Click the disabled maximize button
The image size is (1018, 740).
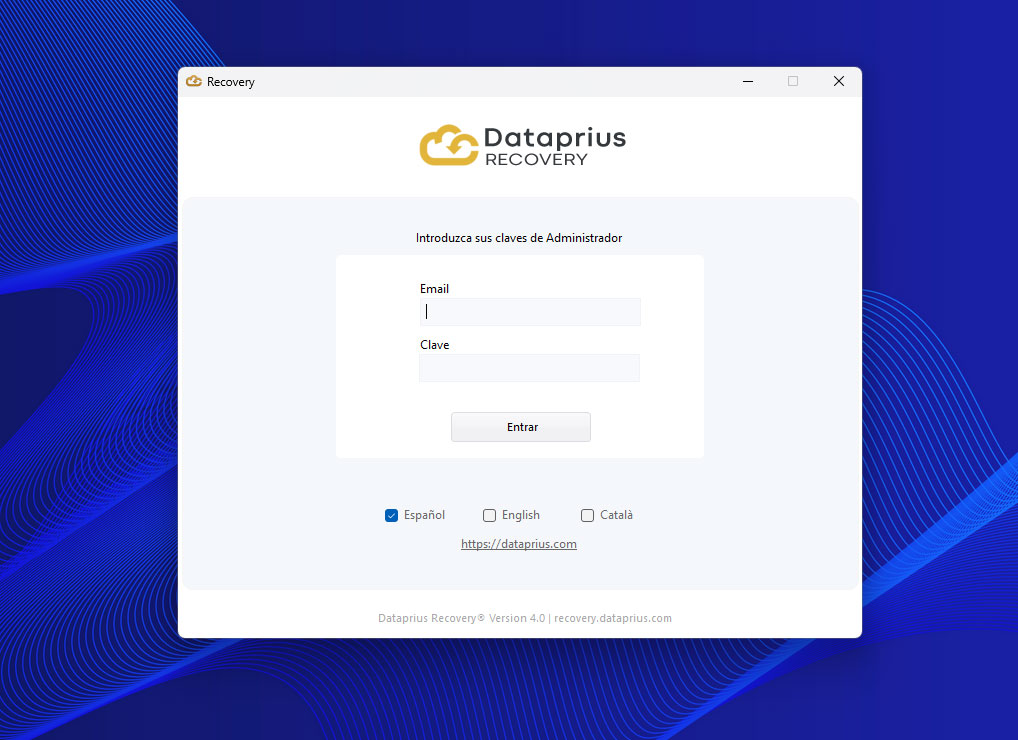point(793,81)
